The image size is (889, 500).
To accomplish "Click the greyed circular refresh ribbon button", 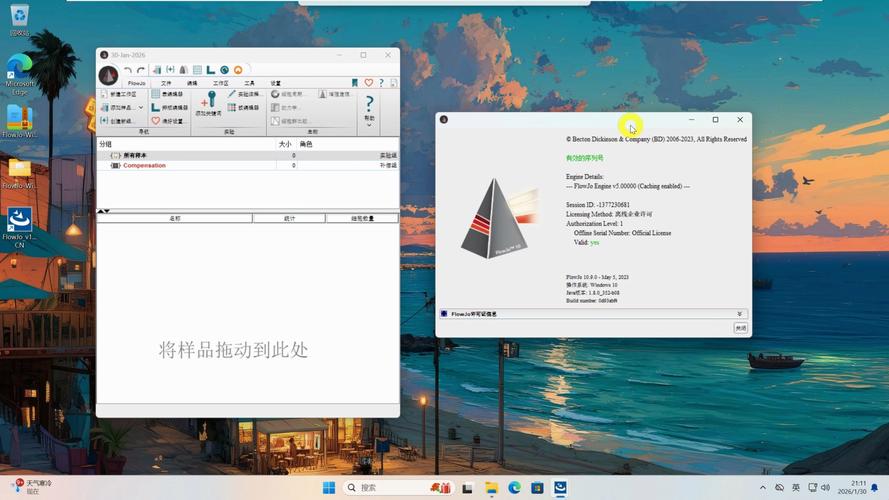I will [x=287, y=94].
